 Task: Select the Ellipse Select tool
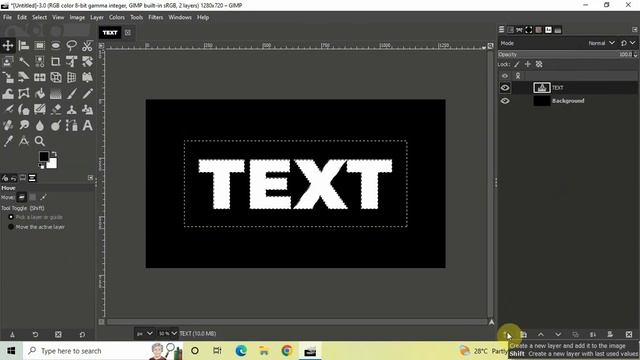click(56, 45)
